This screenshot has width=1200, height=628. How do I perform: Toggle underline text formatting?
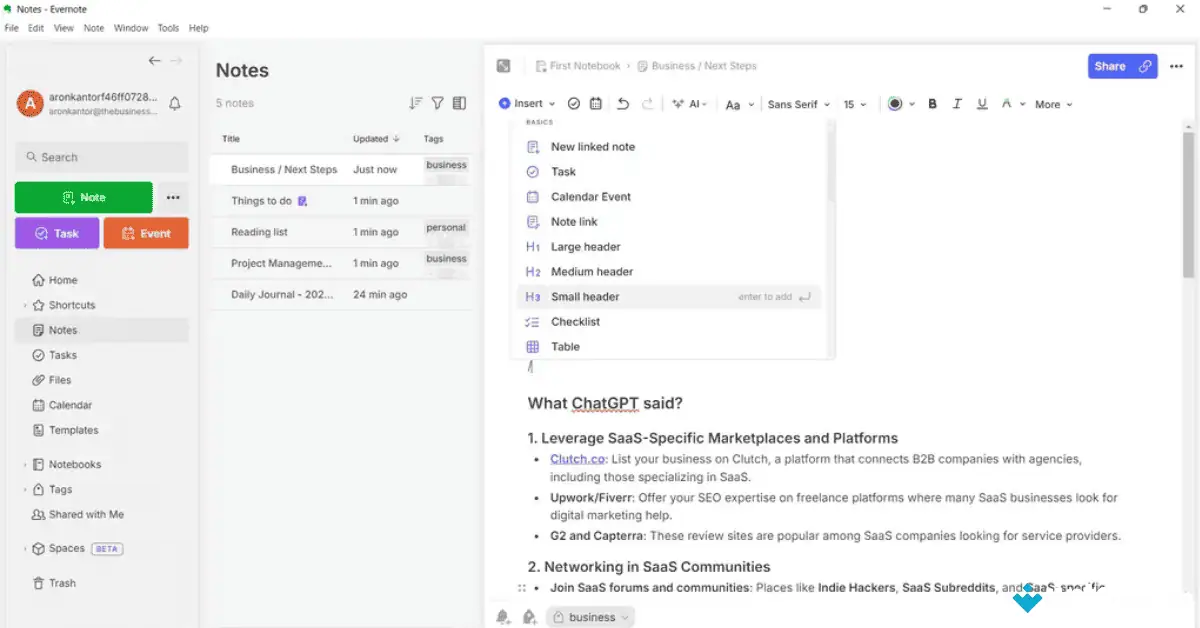point(982,103)
